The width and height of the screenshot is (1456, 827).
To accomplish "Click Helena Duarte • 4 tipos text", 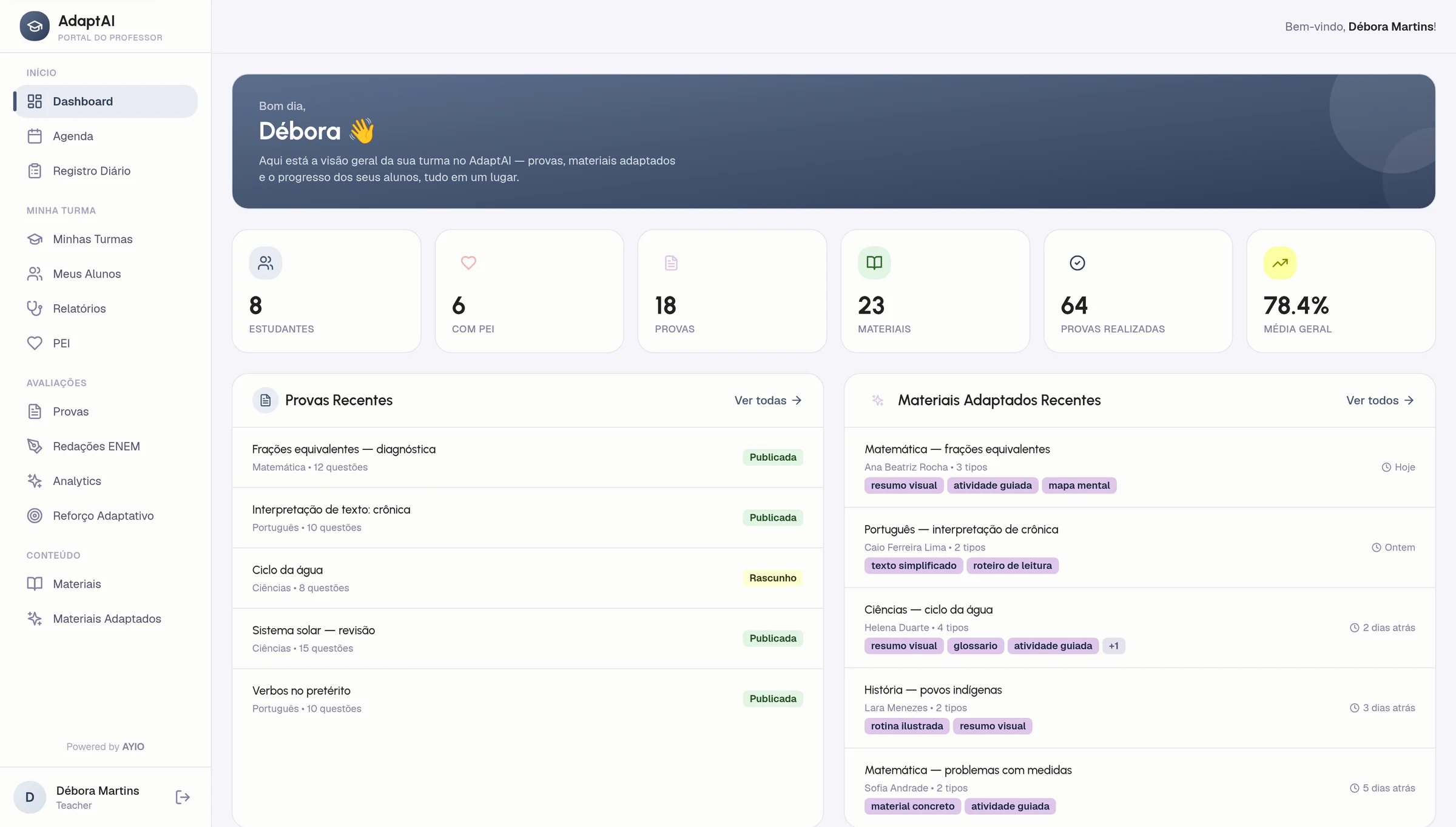I will pyautogui.click(x=916, y=628).
